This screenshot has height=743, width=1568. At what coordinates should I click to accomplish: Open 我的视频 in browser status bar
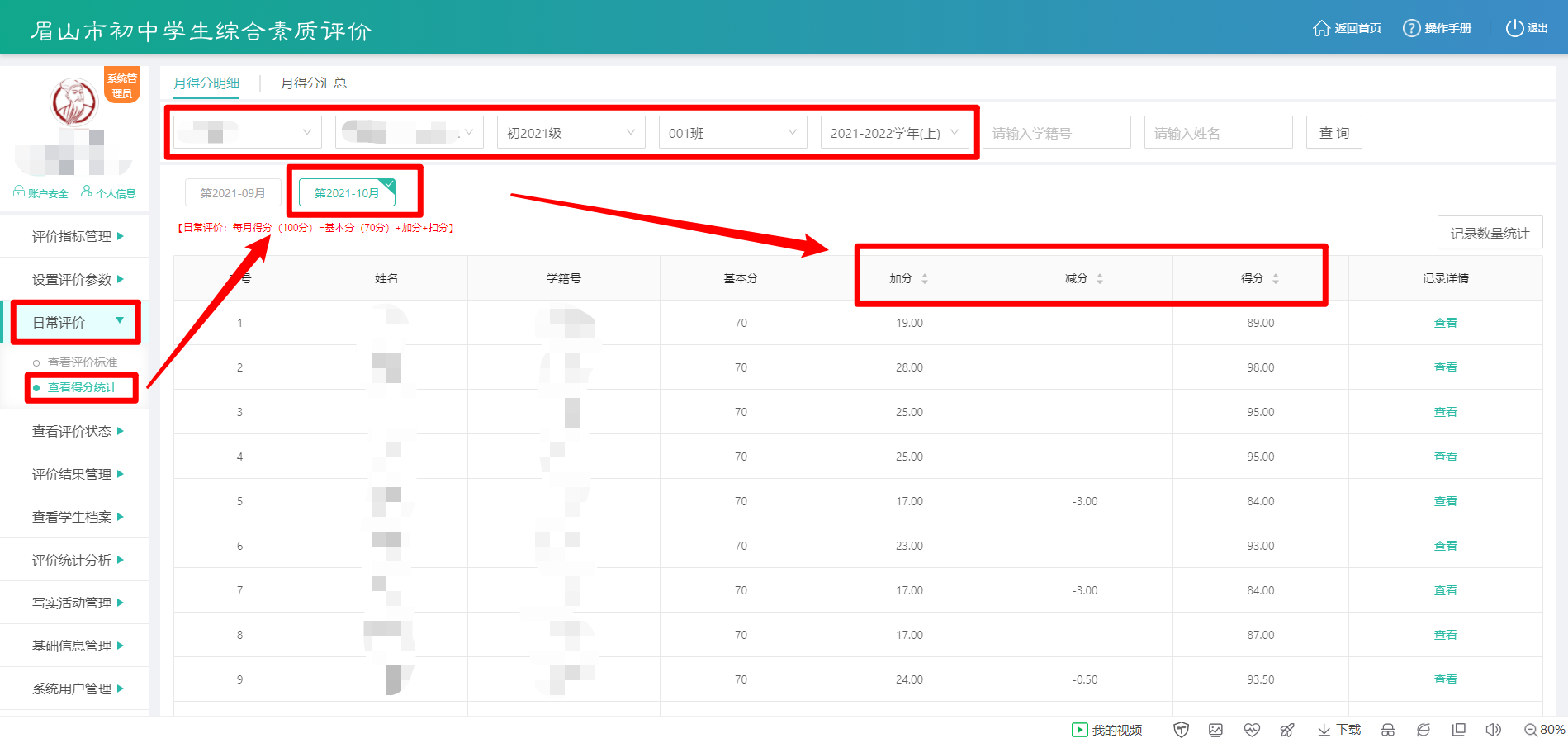(x=1107, y=730)
